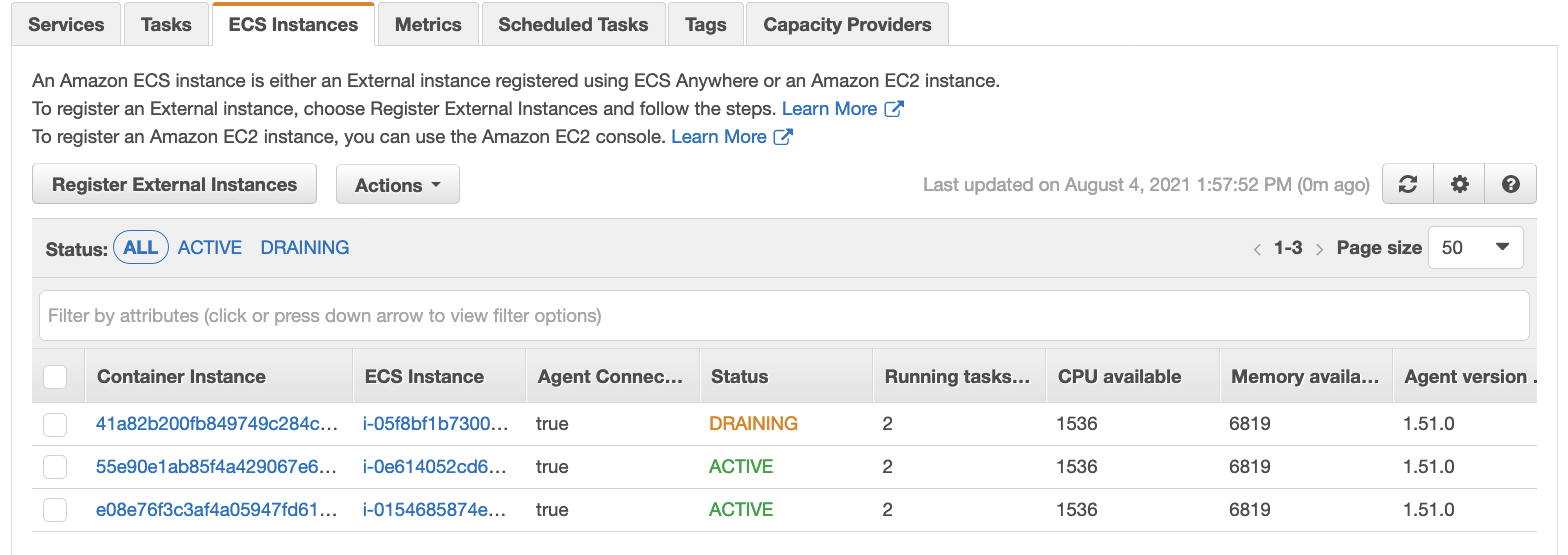Click external link icon after first Learn More
This screenshot has height=555, width=1568.
894,109
